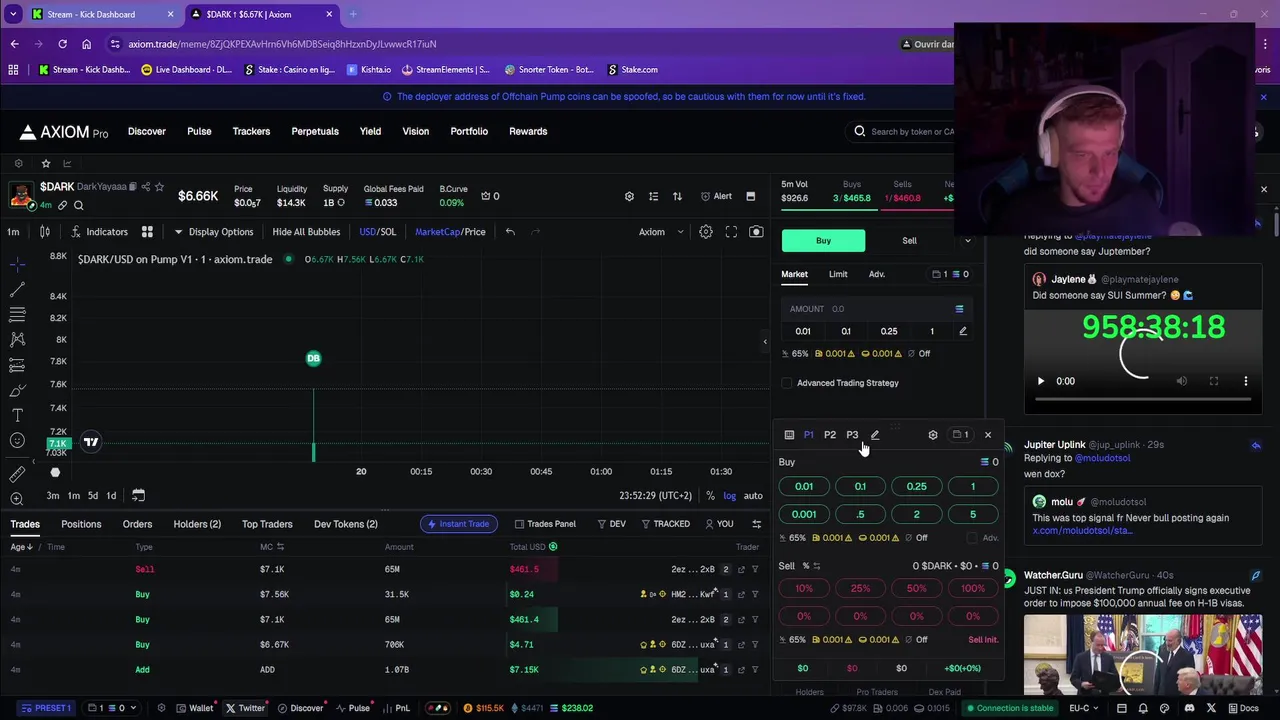
Task: Select the zoom in tool on chart
Action: point(17,498)
